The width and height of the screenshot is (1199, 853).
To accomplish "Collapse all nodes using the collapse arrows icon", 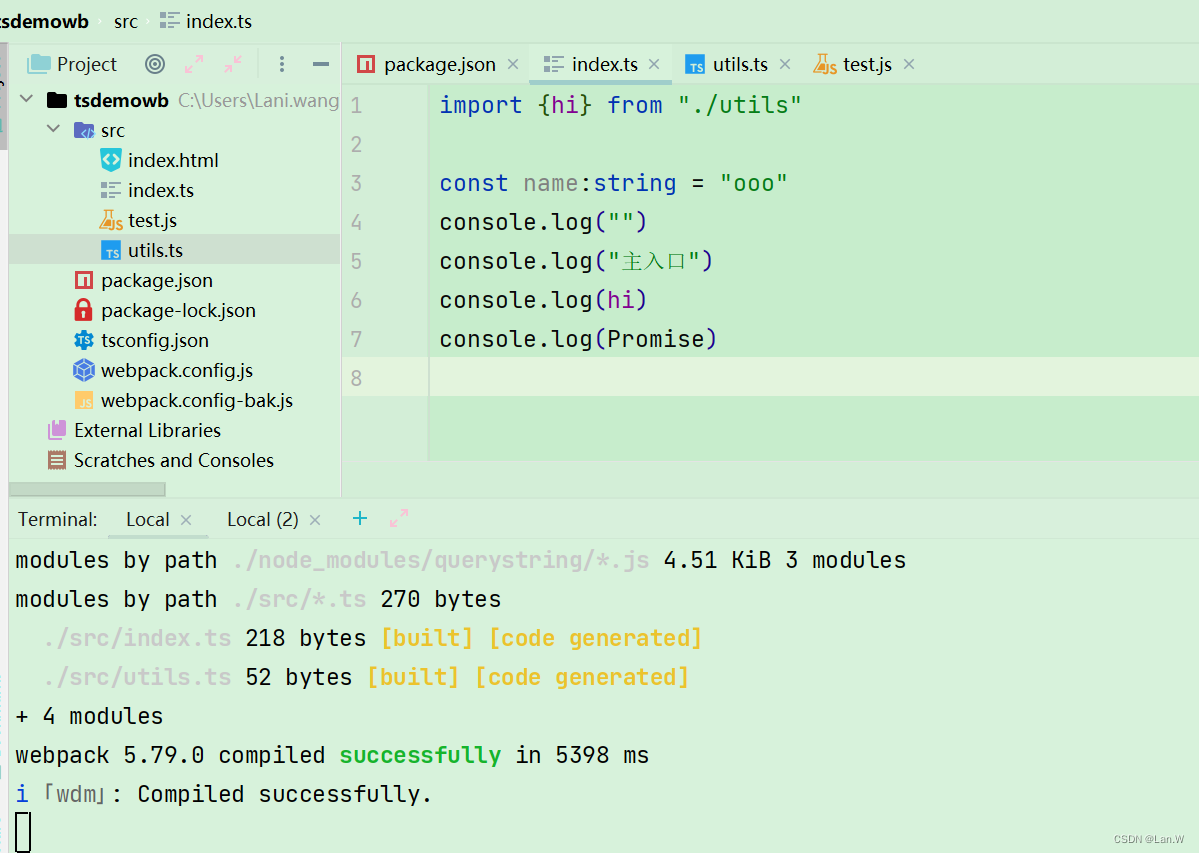I will [x=233, y=63].
